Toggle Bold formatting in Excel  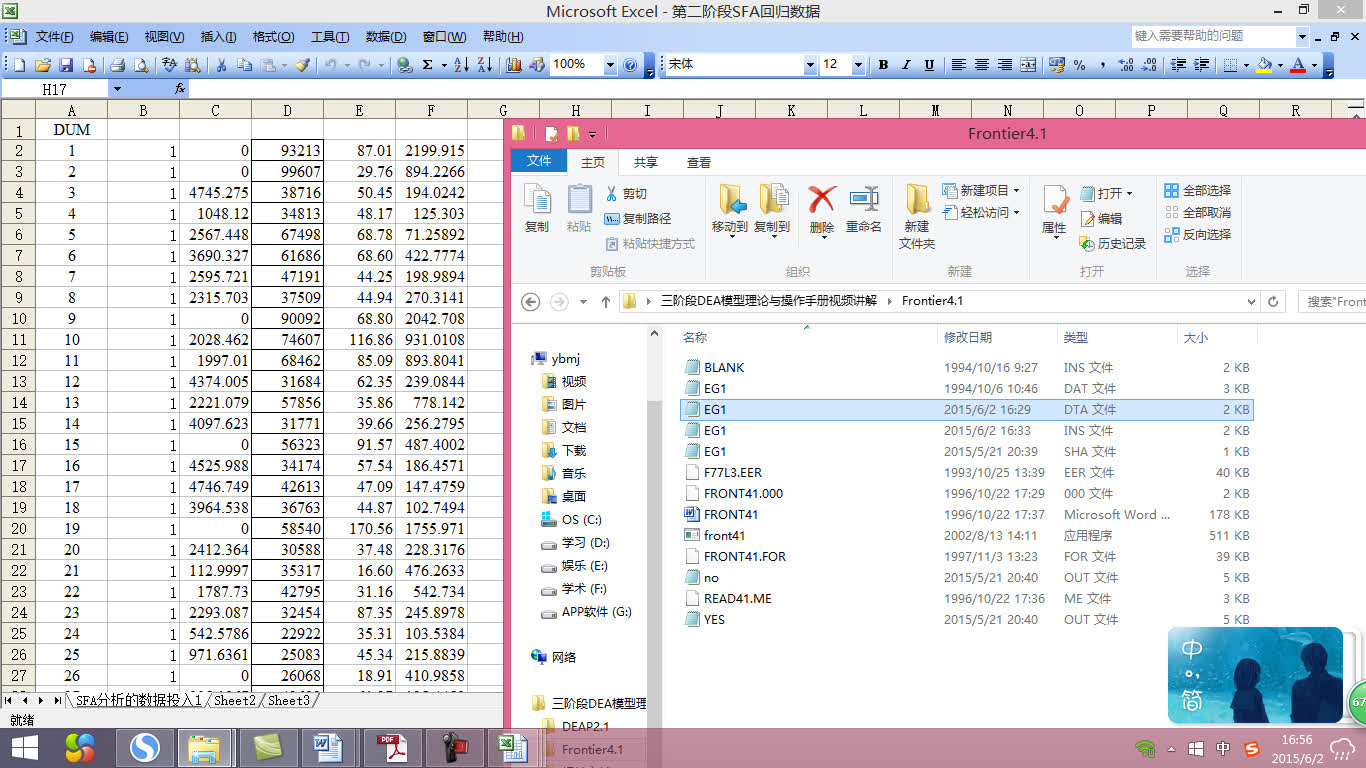coord(883,65)
